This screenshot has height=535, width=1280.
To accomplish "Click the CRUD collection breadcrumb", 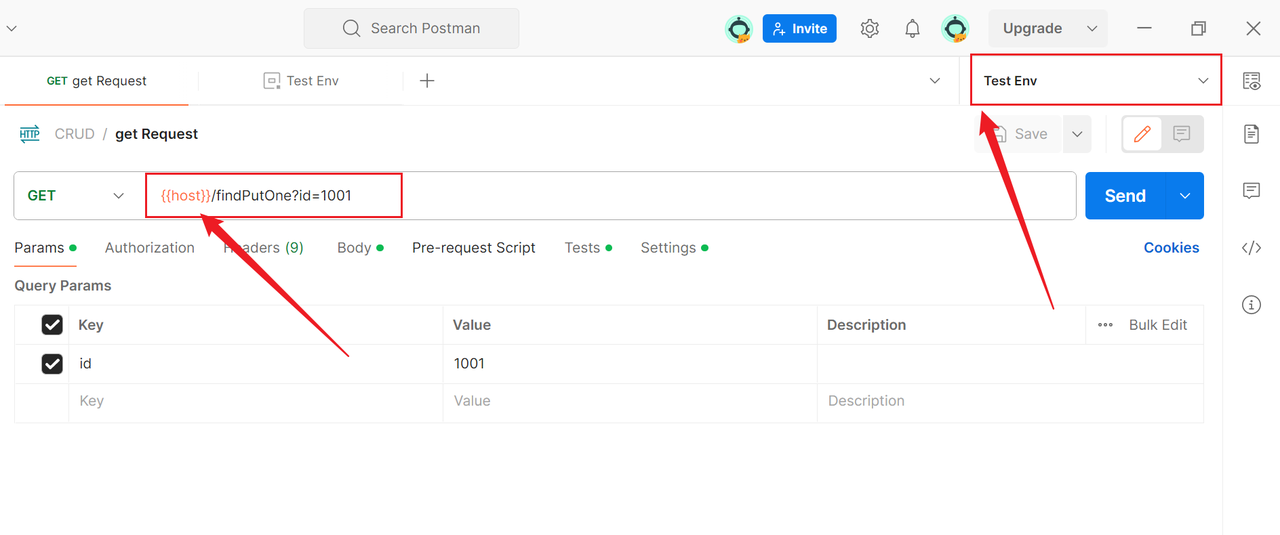I will coord(75,134).
